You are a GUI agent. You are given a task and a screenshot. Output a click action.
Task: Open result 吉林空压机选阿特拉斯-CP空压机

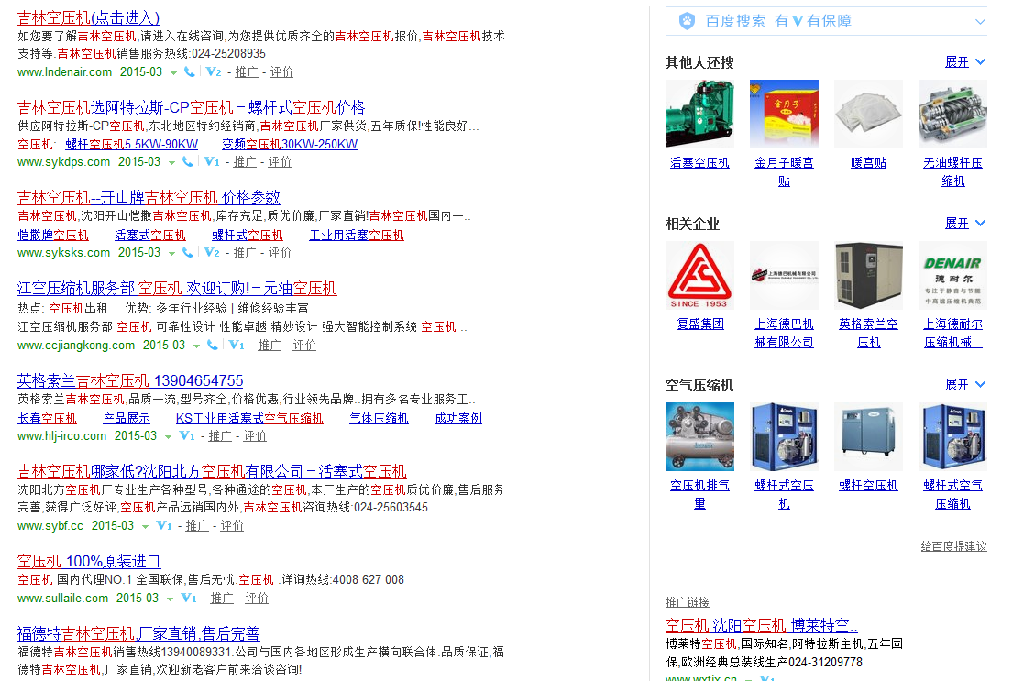191,108
